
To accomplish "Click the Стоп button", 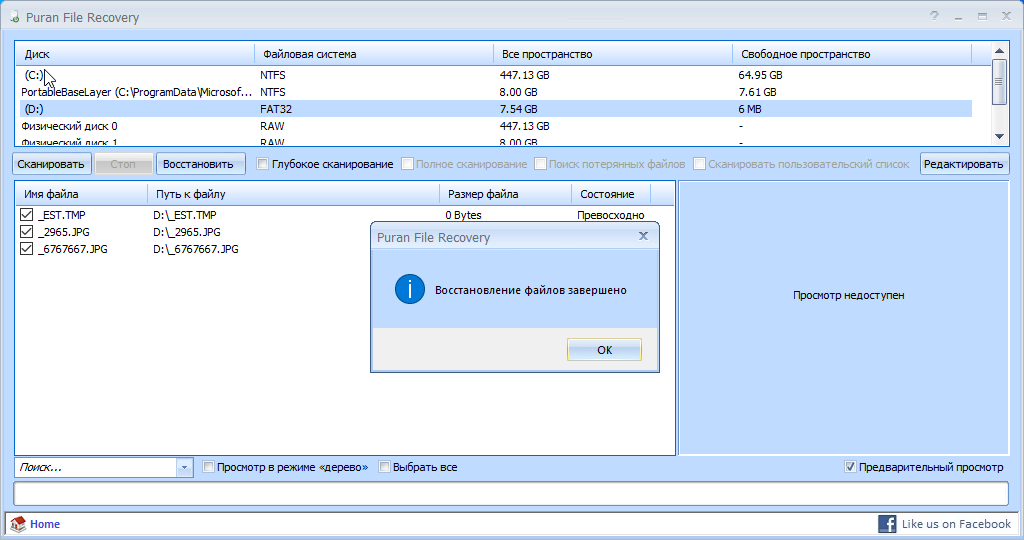I will [x=123, y=164].
